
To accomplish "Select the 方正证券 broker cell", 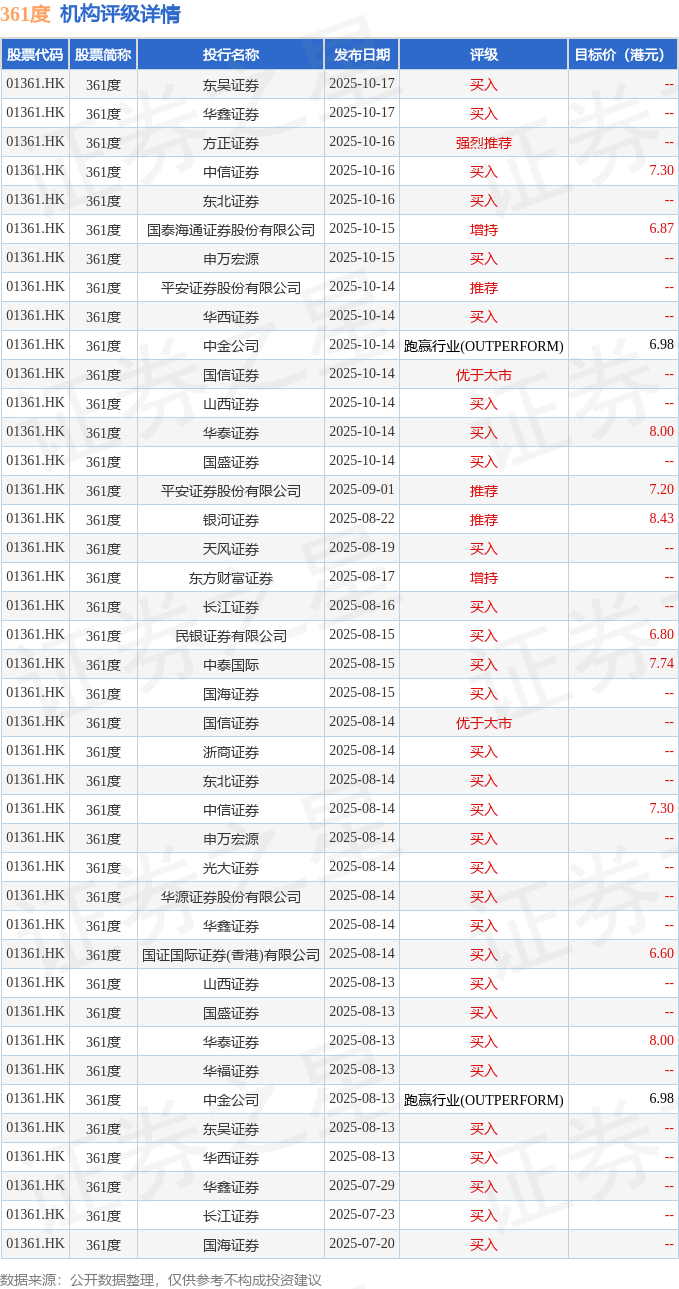I will (x=231, y=143).
